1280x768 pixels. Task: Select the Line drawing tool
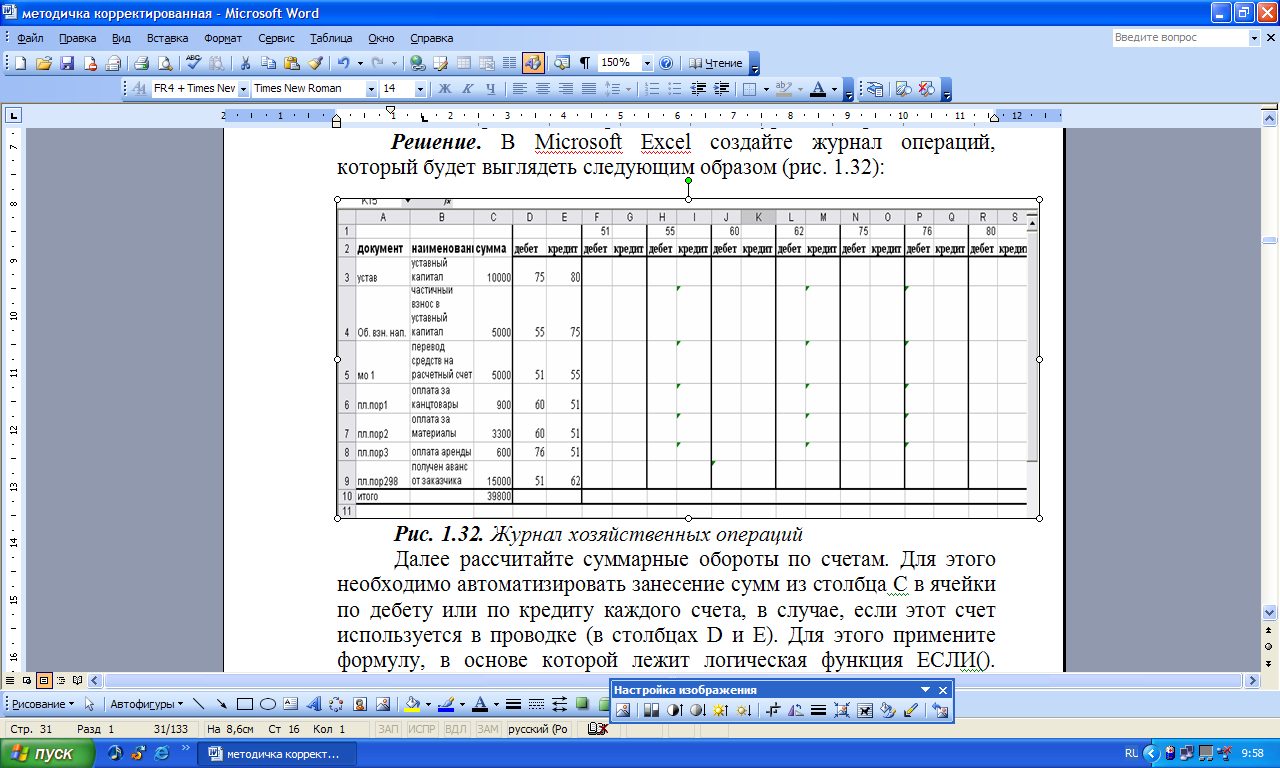198,704
